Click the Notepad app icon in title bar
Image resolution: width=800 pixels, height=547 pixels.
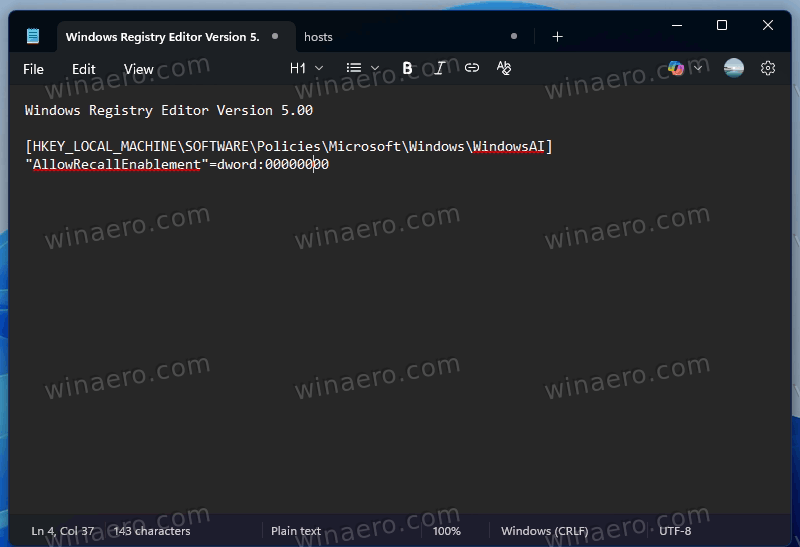coord(33,36)
